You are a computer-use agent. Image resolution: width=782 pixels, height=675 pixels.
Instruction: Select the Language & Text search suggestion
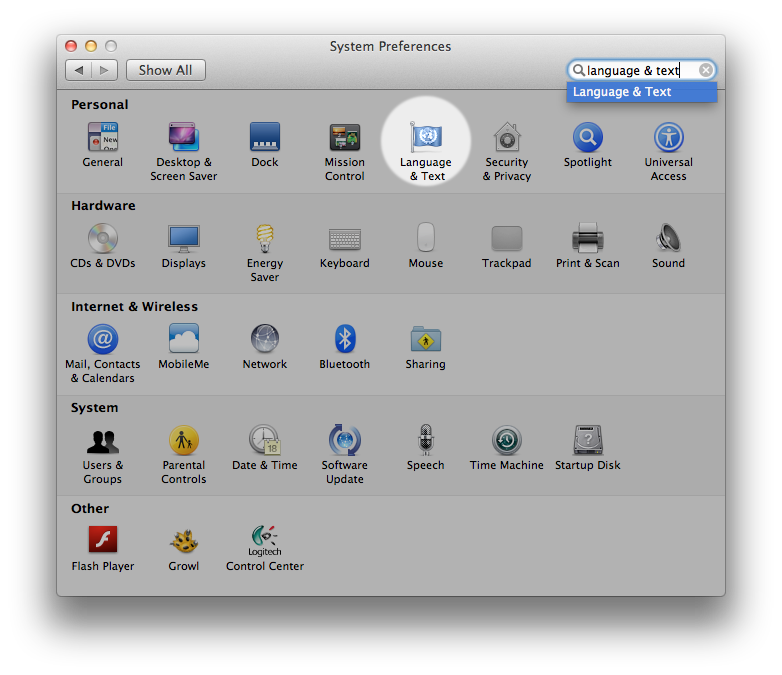click(641, 92)
